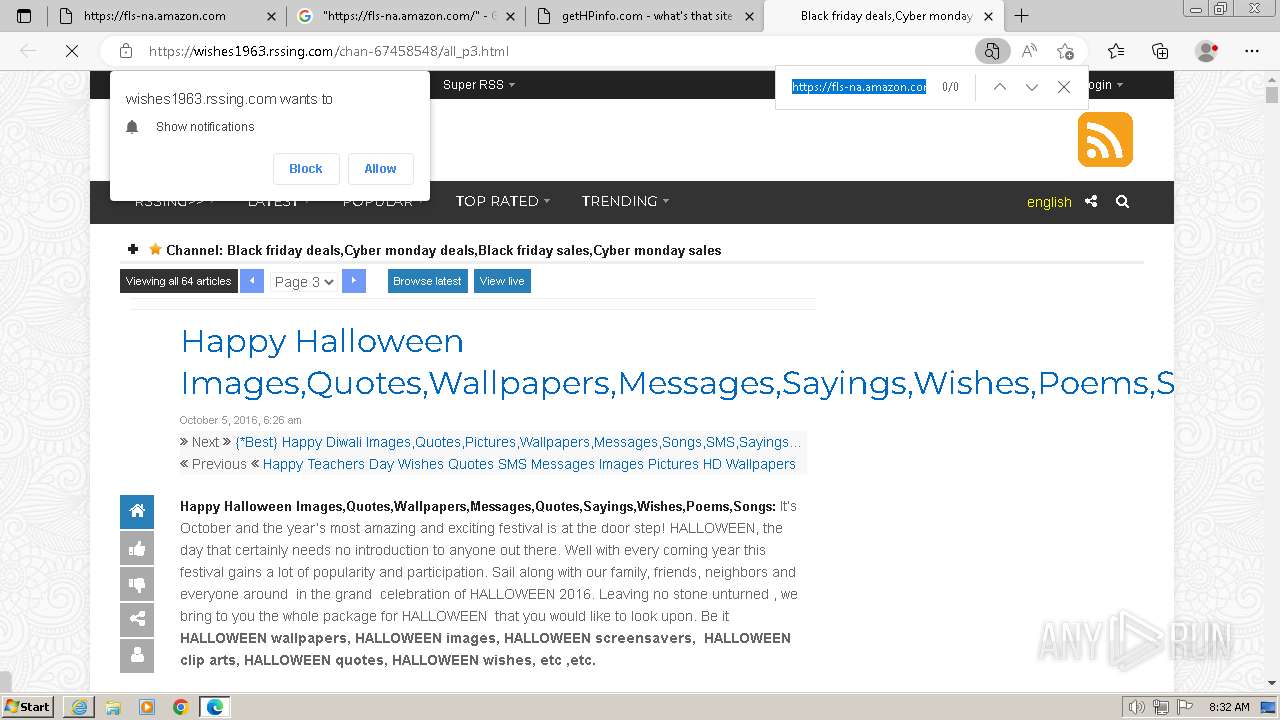Click the find on page icon
Image resolution: width=1280 pixels, height=720 pixels.
[991, 51]
